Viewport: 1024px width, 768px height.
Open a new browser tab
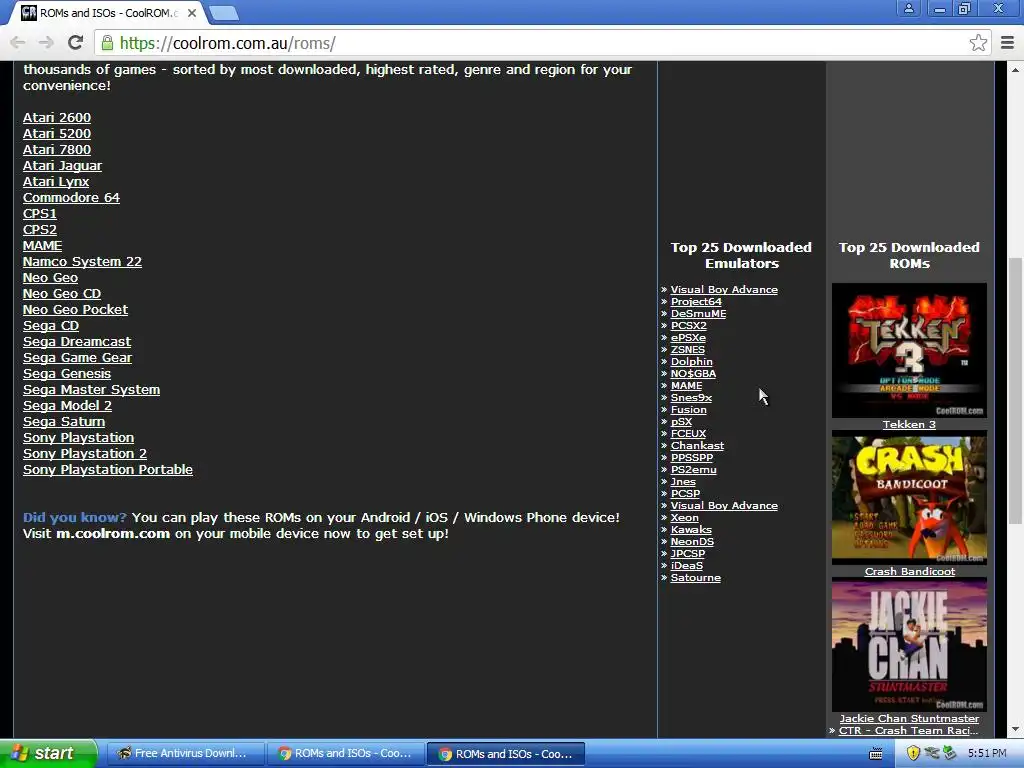(224, 12)
